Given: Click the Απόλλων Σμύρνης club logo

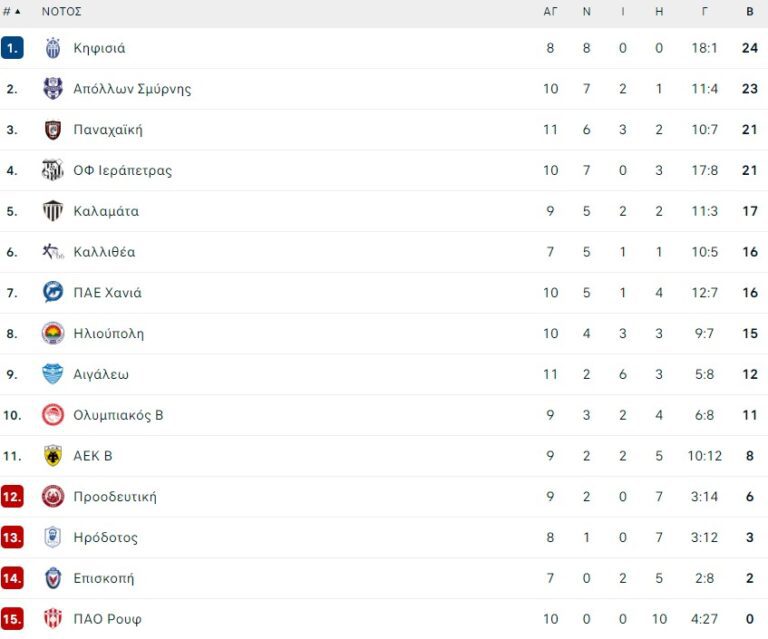Looking at the screenshot, I should [53, 89].
